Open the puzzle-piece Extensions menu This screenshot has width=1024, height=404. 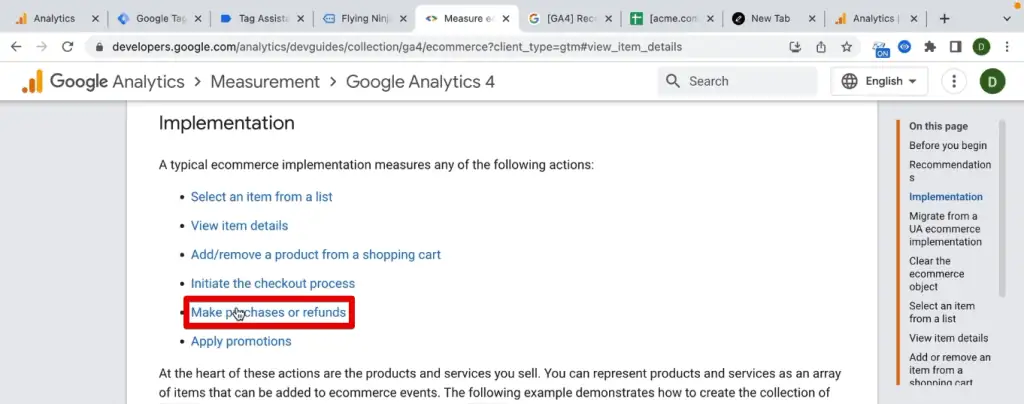tap(930, 47)
